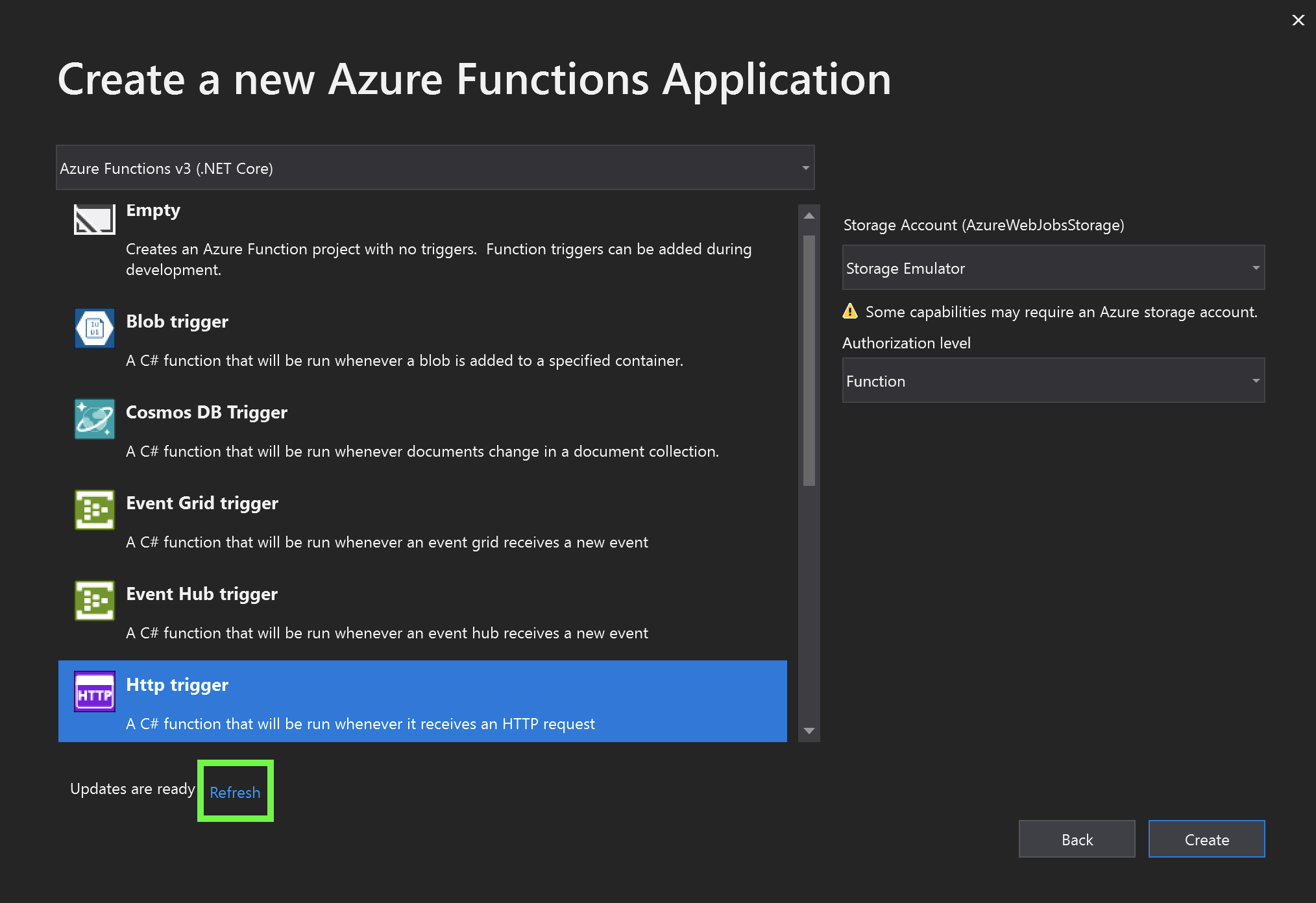Viewport: 1316px width, 903px height.
Task: Click the Refresh link
Action: tap(235, 792)
